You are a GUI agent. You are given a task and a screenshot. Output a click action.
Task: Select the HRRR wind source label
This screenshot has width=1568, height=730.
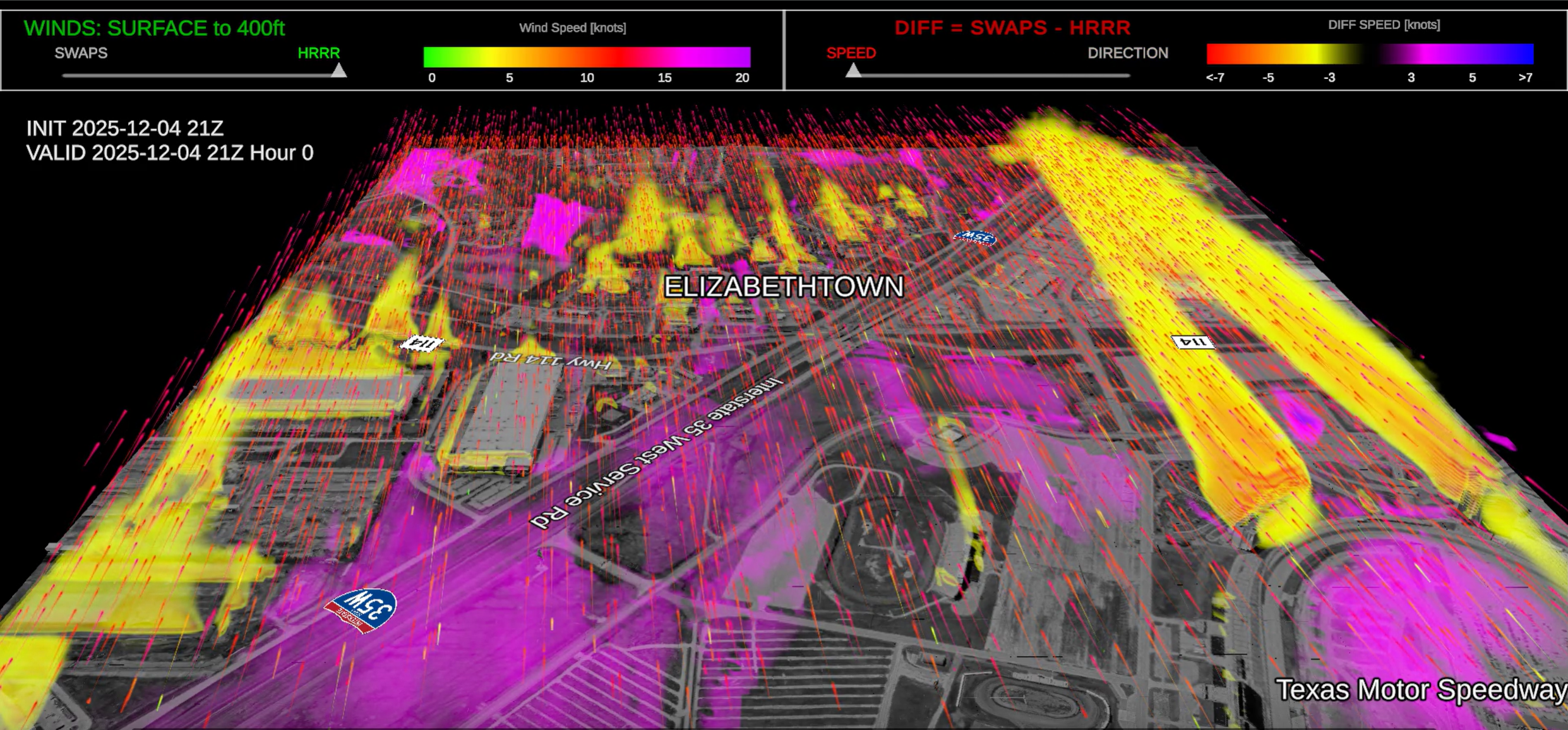click(318, 53)
